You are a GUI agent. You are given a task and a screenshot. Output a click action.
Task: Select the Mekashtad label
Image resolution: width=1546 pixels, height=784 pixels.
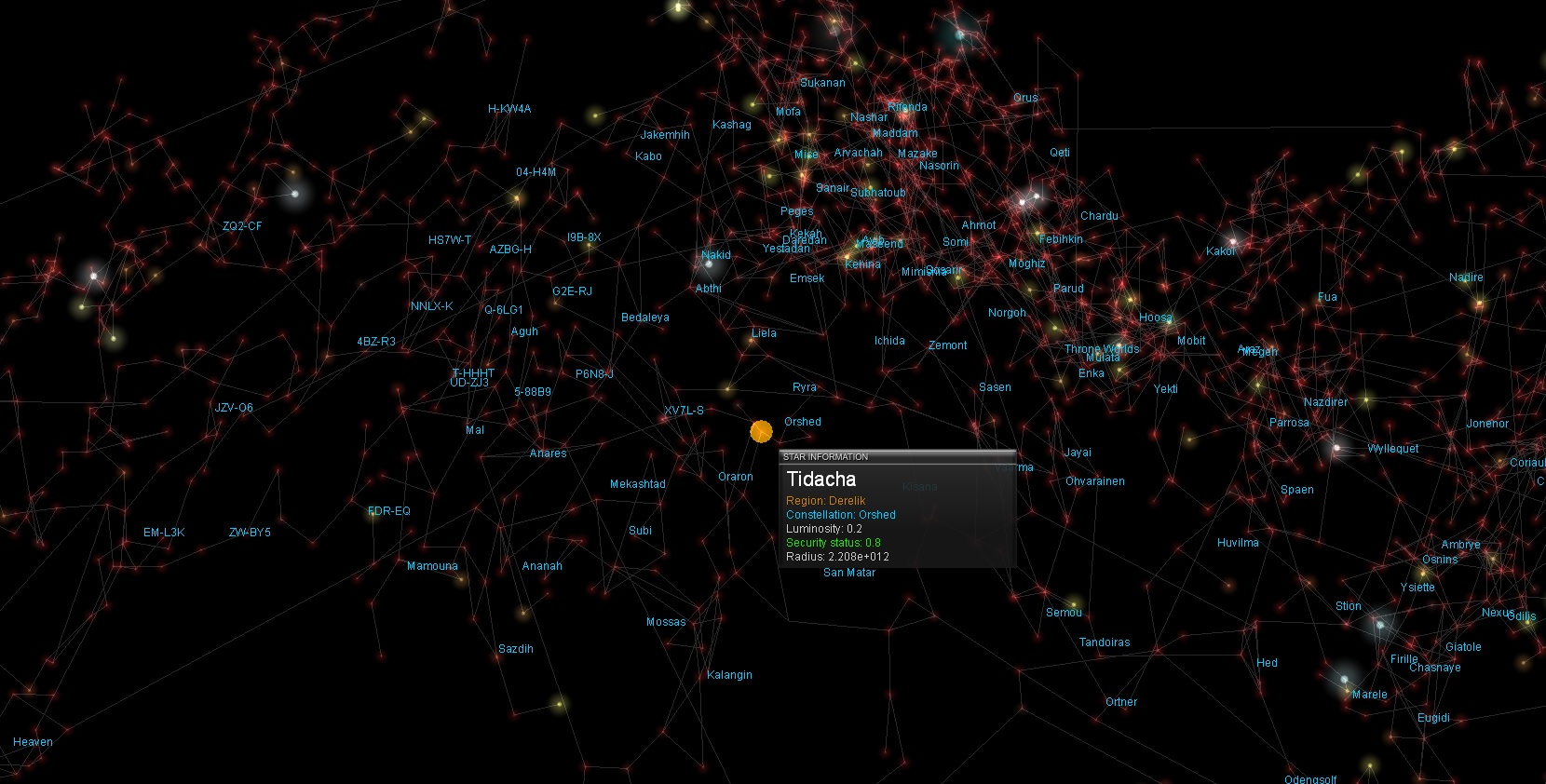(x=638, y=484)
